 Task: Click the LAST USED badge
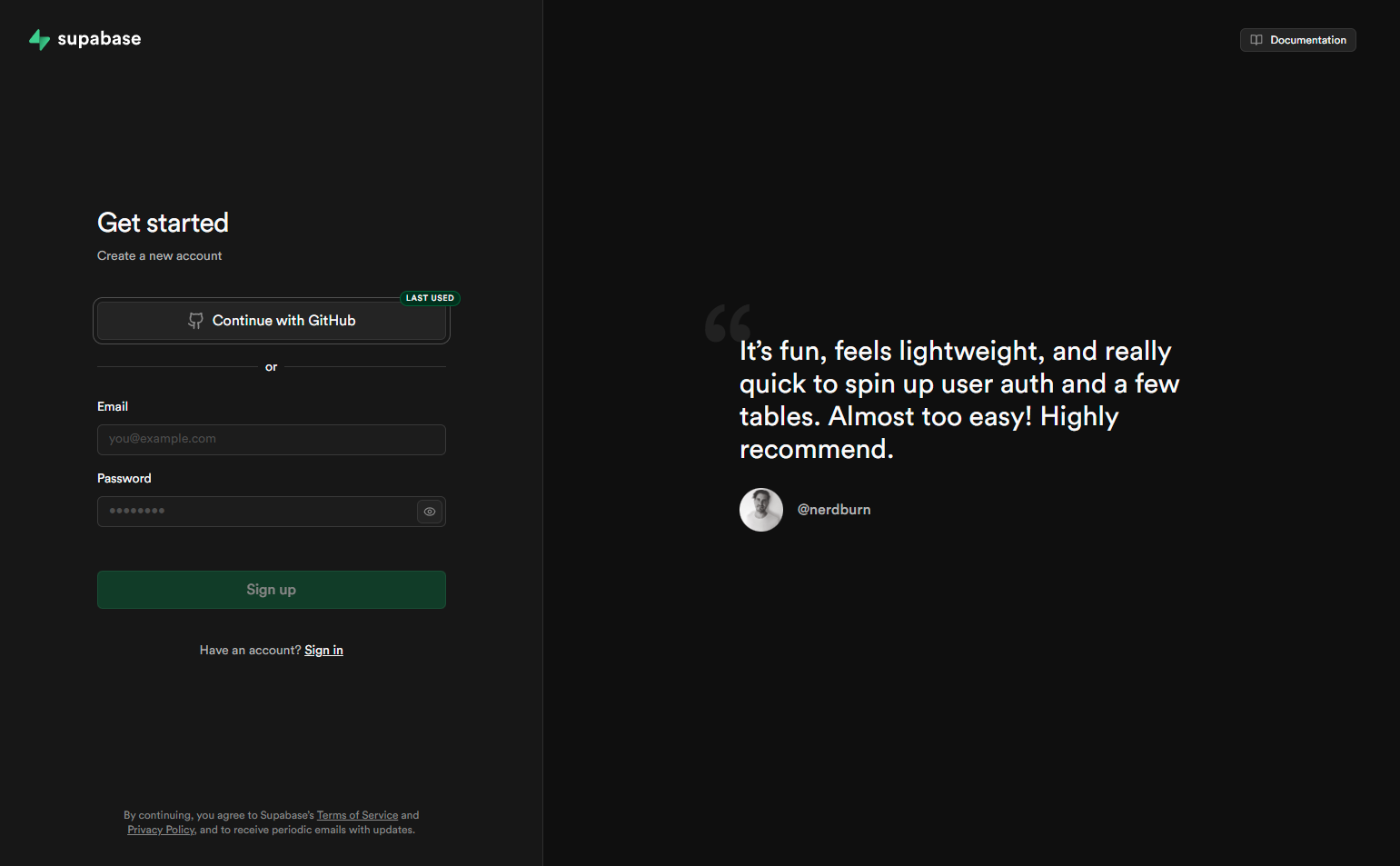(x=430, y=298)
